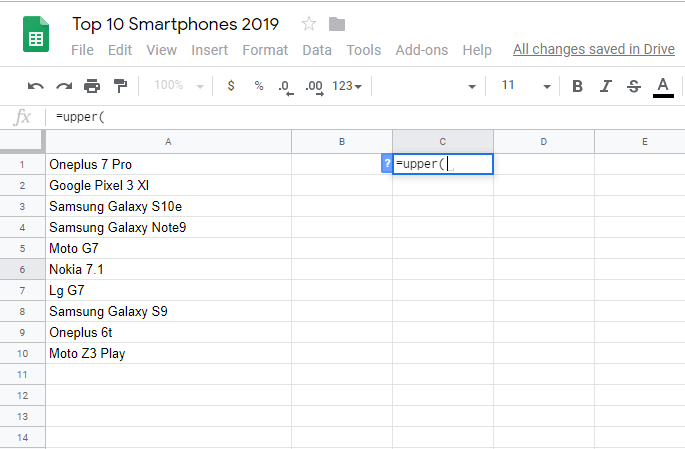
Task: Click the fx function icon
Action: pos(22,117)
